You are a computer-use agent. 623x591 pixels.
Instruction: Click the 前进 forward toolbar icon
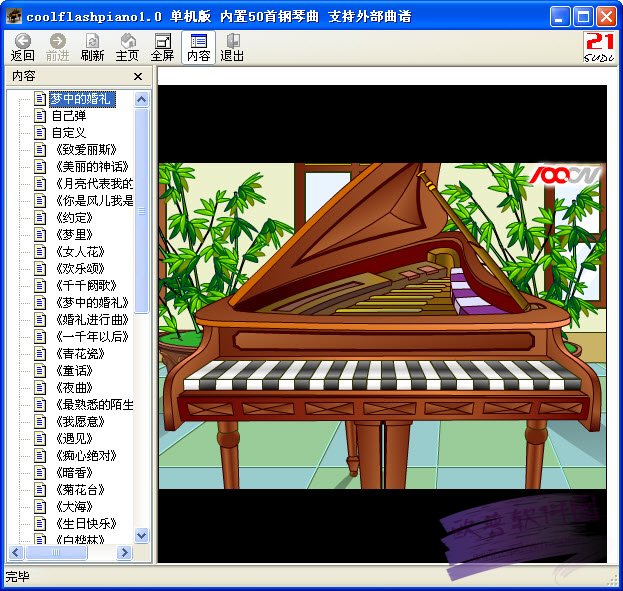click(58, 47)
